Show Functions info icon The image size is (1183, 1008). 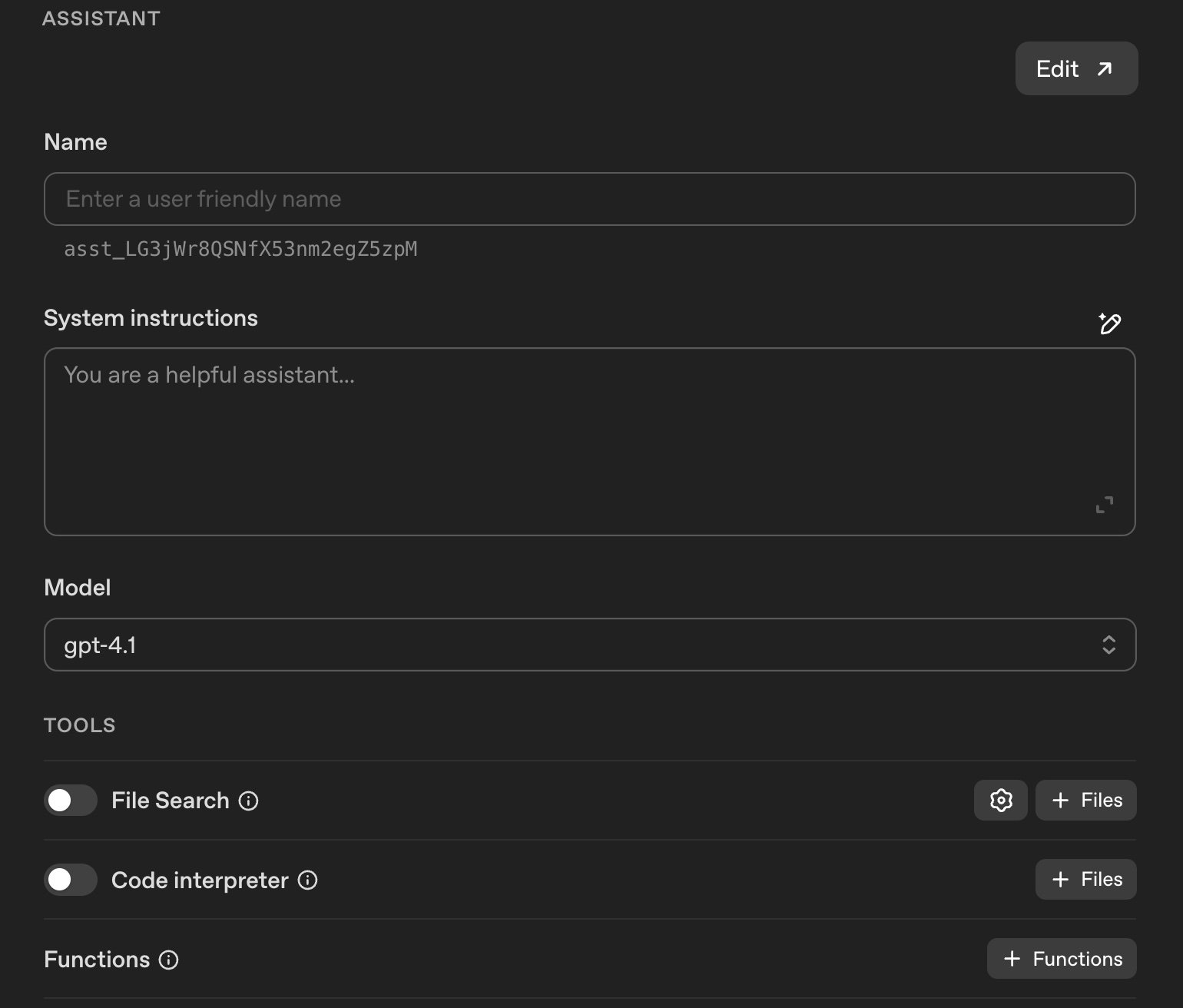(169, 960)
